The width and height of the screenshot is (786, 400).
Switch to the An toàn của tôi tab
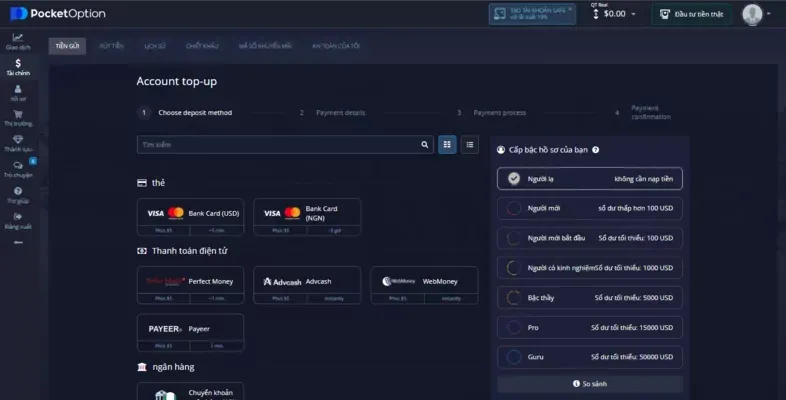click(336, 46)
